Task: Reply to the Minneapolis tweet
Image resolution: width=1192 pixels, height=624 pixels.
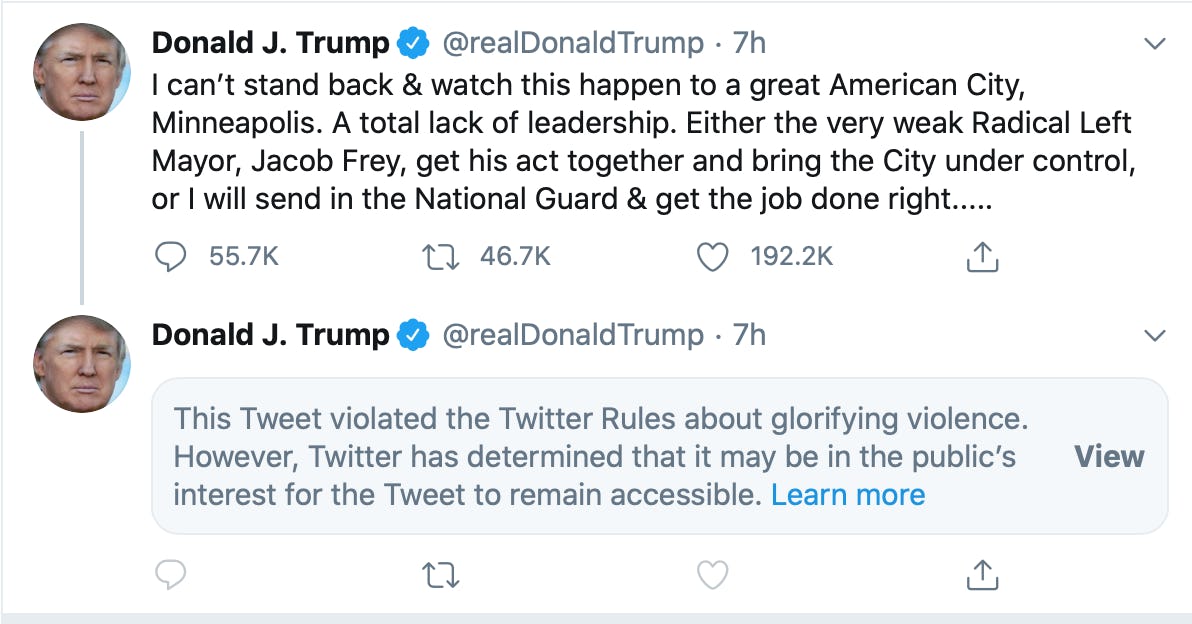Action: [172, 257]
